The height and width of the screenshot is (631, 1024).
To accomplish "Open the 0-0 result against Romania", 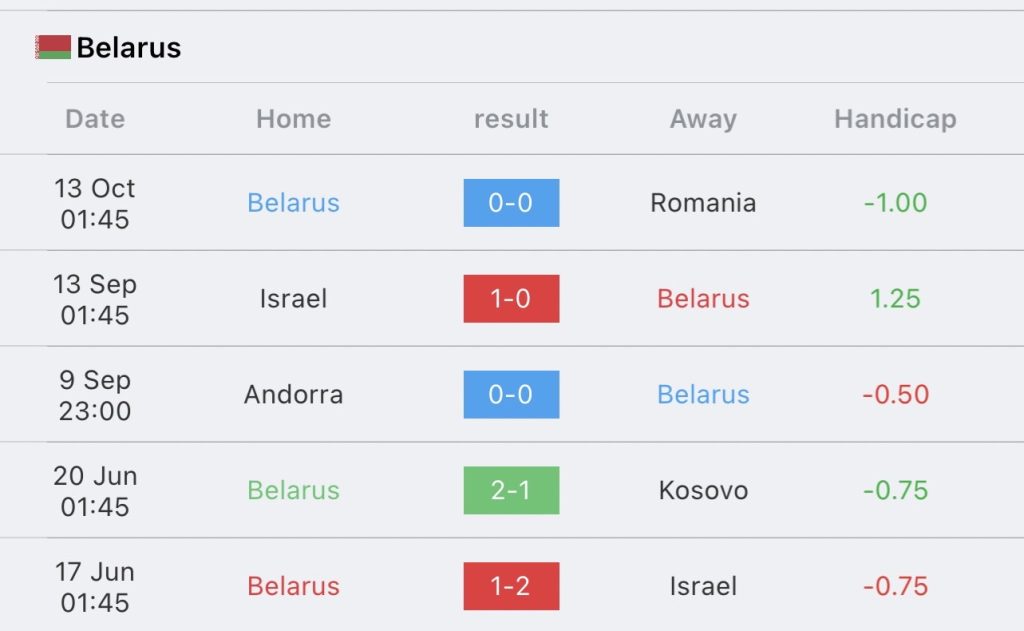I will point(511,202).
